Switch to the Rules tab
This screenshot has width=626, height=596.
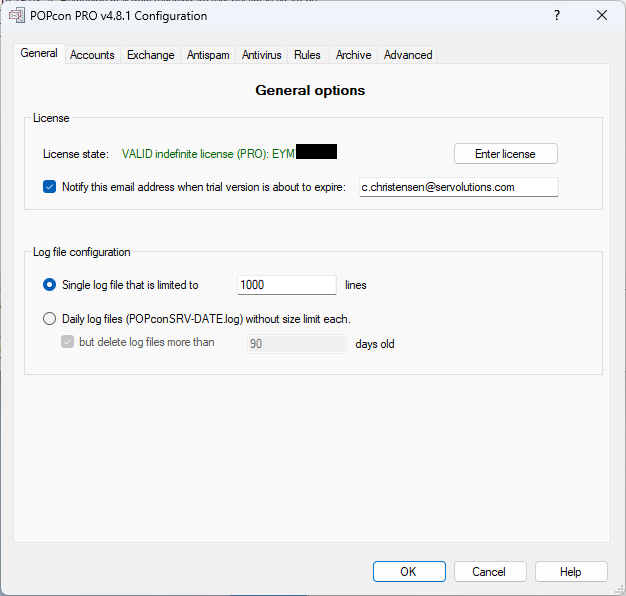(307, 55)
